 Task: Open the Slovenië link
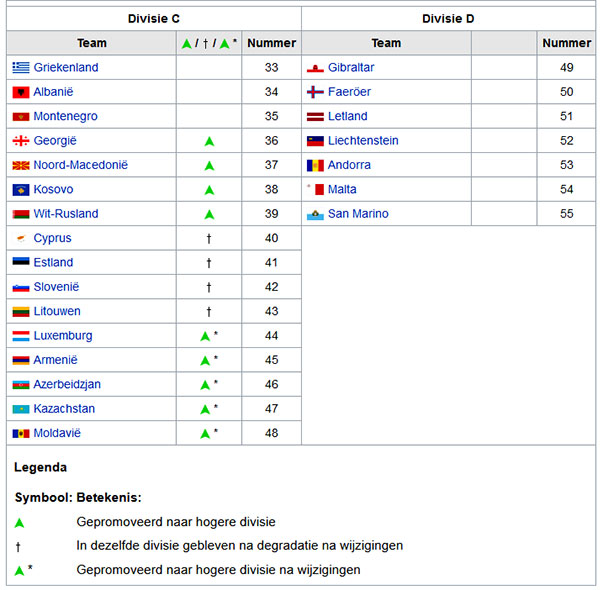click(x=56, y=287)
